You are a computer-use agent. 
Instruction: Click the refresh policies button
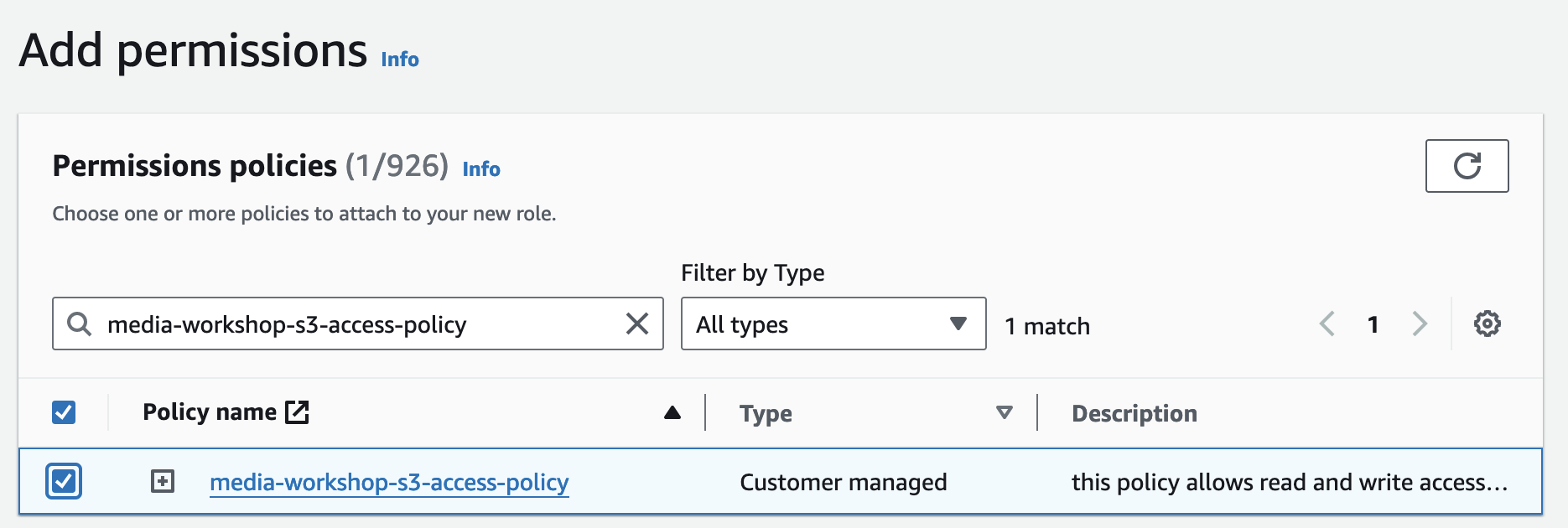tap(1467, 166)
